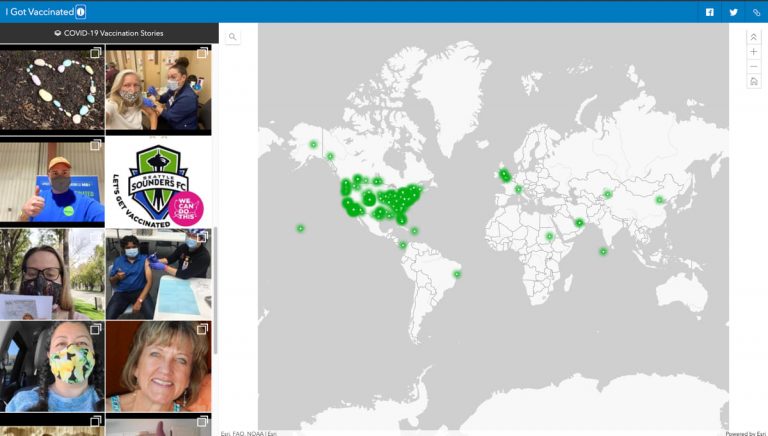Select the Alaska story marker
The image size is (768, 436).
tap(313, 145)
